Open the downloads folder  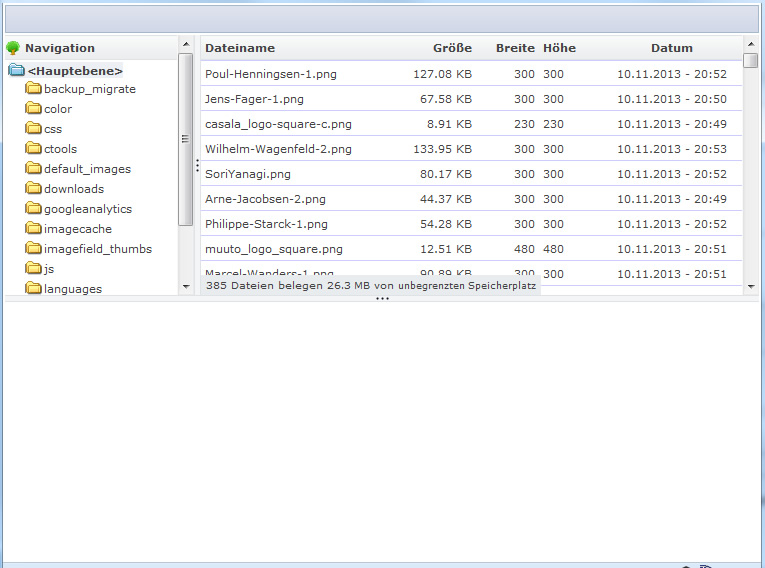pos(73,189)
